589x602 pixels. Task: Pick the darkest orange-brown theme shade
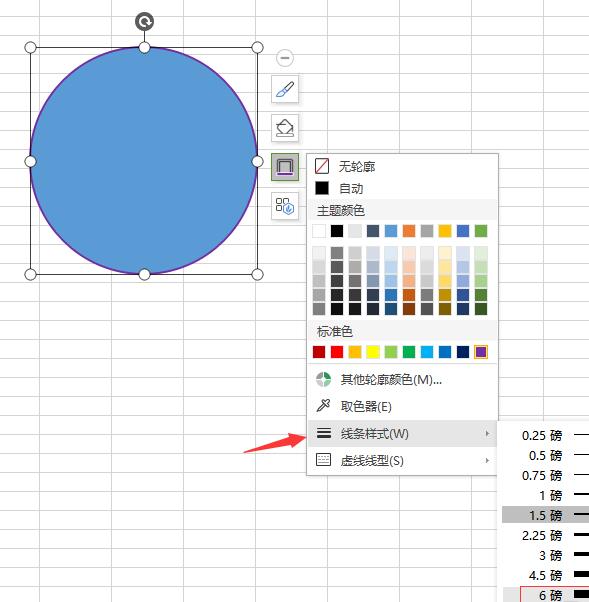pyautogui.click(x=409, y=309)
